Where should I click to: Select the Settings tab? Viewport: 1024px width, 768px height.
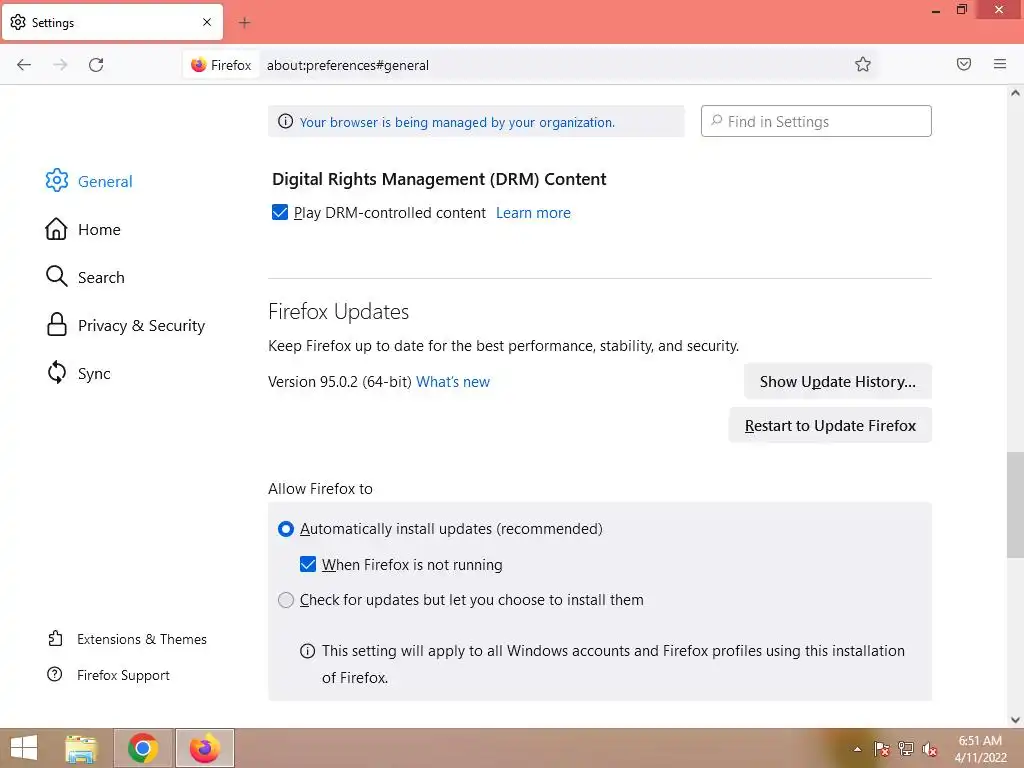(x=112, y=22)
